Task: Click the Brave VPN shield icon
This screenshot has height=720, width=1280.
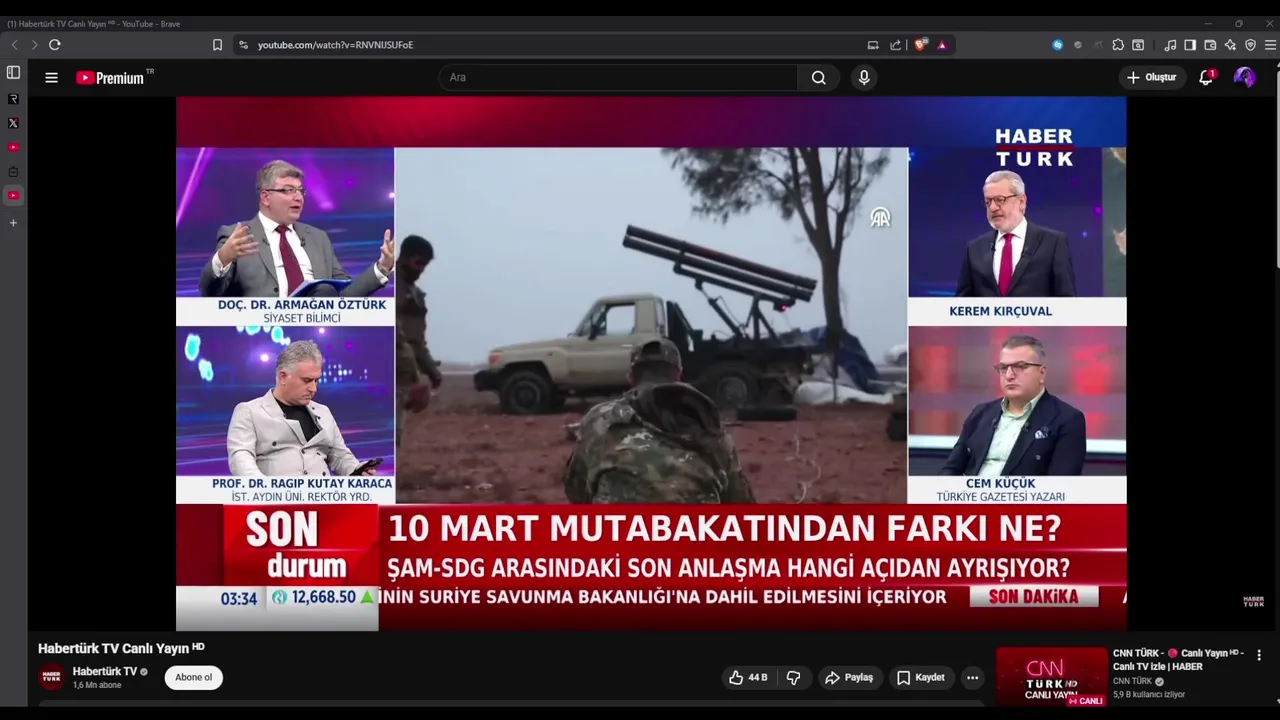Action: (1250, 45)
